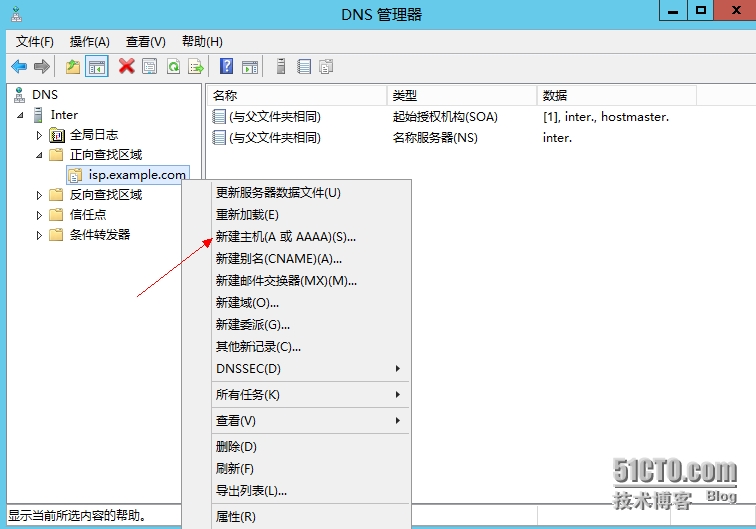Click the gray Forward arrow in toolbar
This screenshot has height=529, width=756.
click(42, 67)
